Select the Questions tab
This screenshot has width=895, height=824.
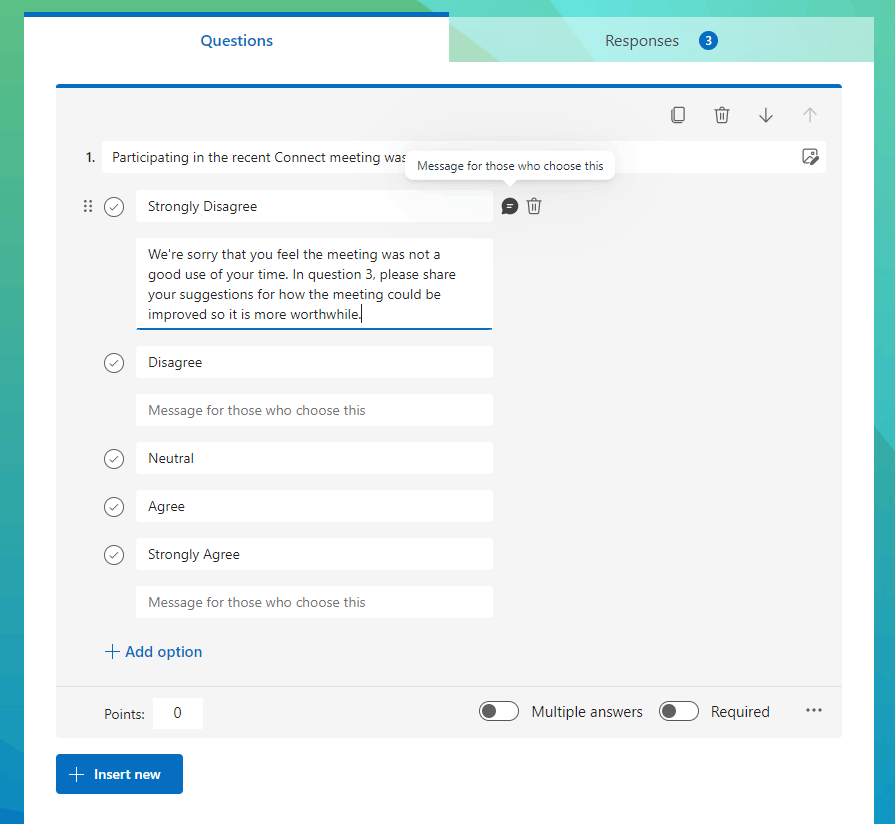[x=236, y=41]
